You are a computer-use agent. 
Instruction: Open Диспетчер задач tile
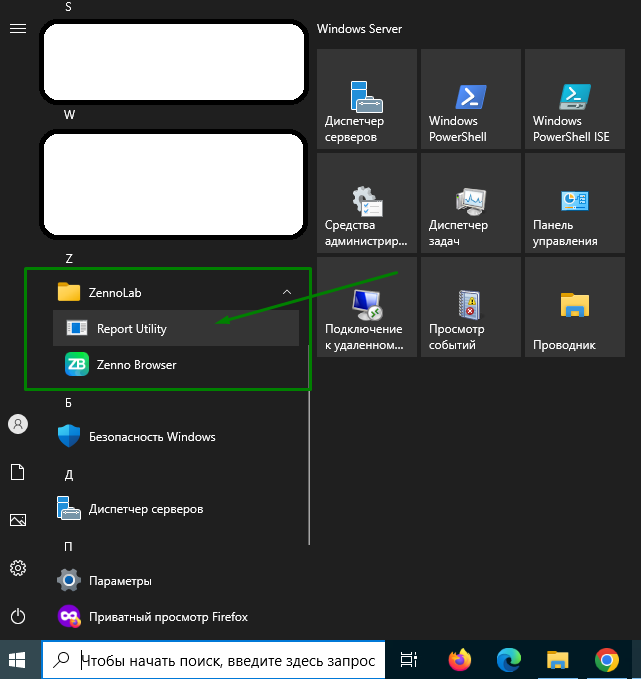point(471,203)
